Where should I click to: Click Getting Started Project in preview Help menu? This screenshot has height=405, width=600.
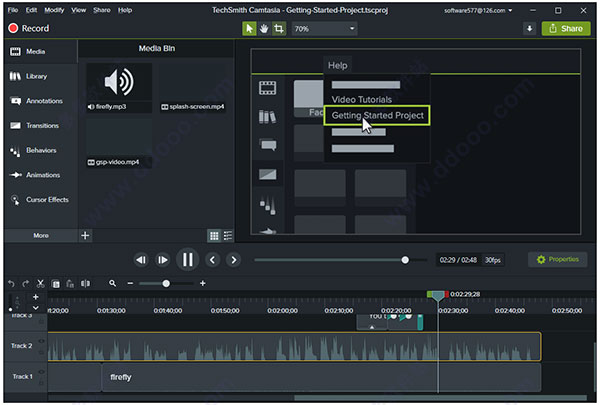[377, 115]
